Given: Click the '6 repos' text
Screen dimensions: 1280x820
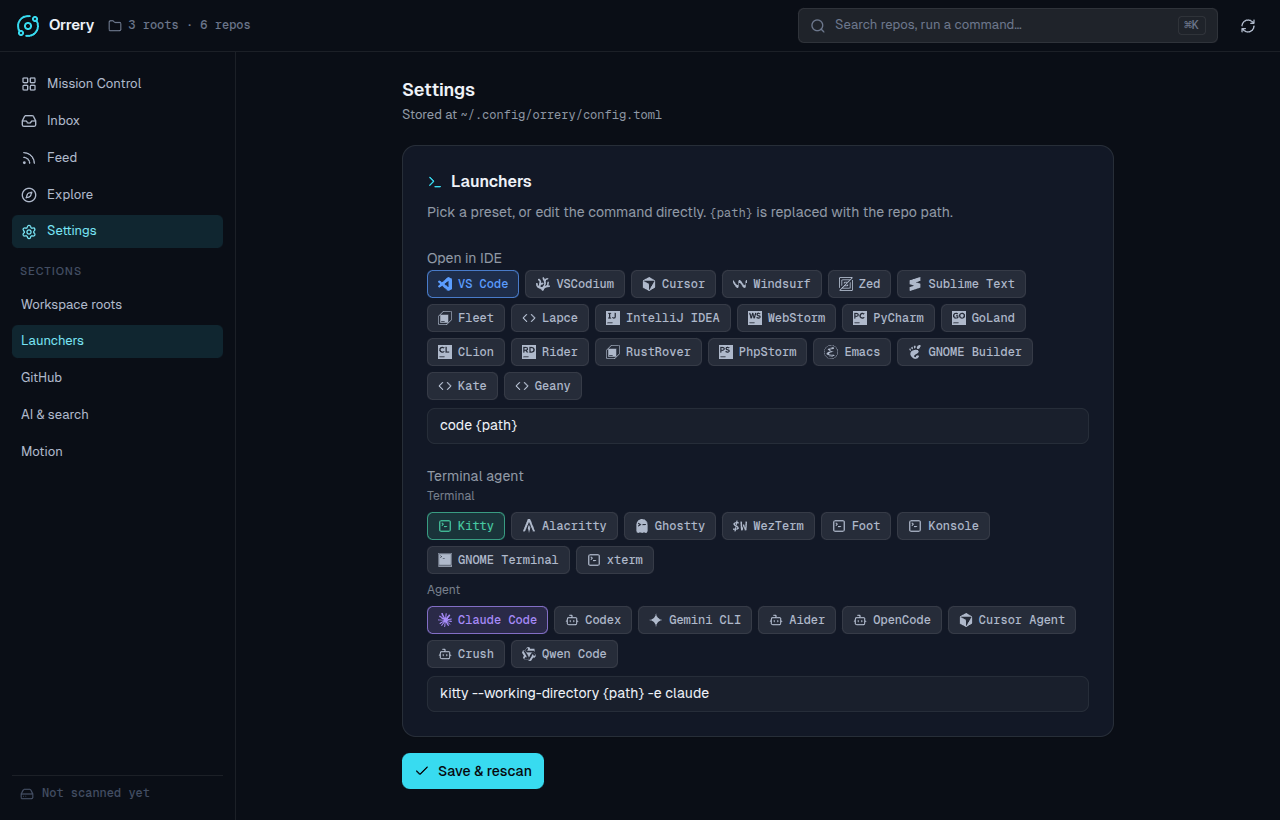Looking at the screenshot, I should (225, 25).
